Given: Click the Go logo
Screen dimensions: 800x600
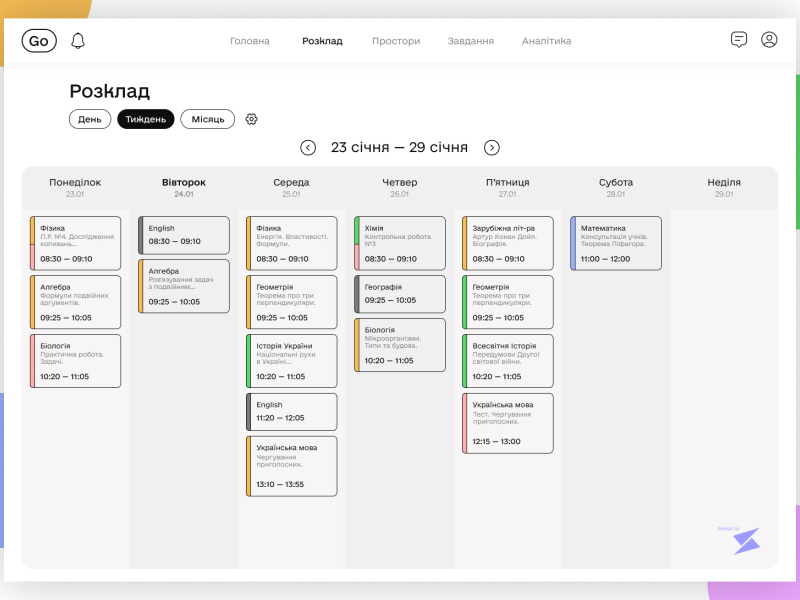Looking at the screenshot, I should (x=38, y=40).
